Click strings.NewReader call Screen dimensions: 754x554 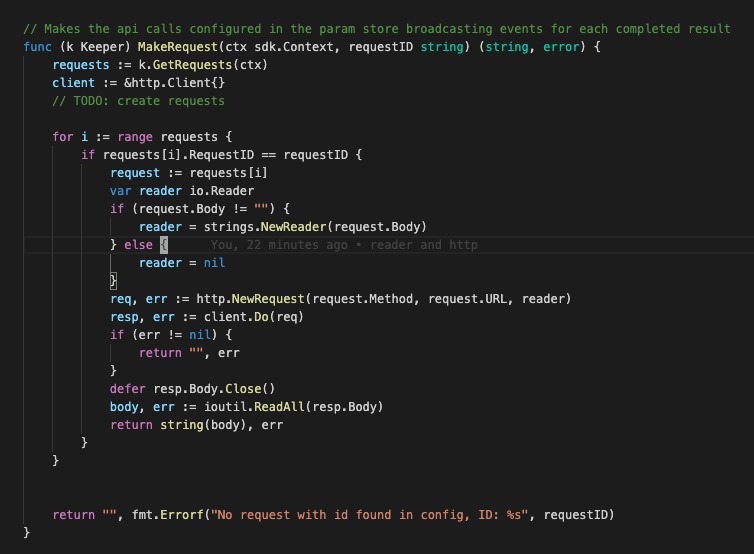tap(265, 227)
